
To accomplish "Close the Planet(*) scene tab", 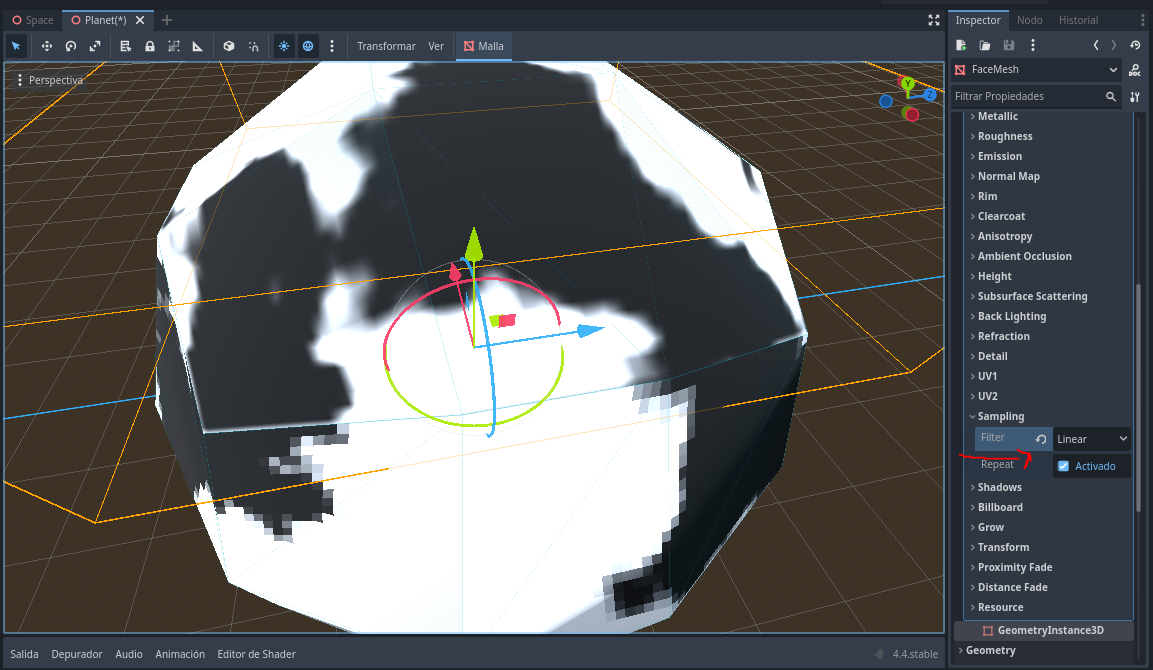I will (x=140, y=21).
